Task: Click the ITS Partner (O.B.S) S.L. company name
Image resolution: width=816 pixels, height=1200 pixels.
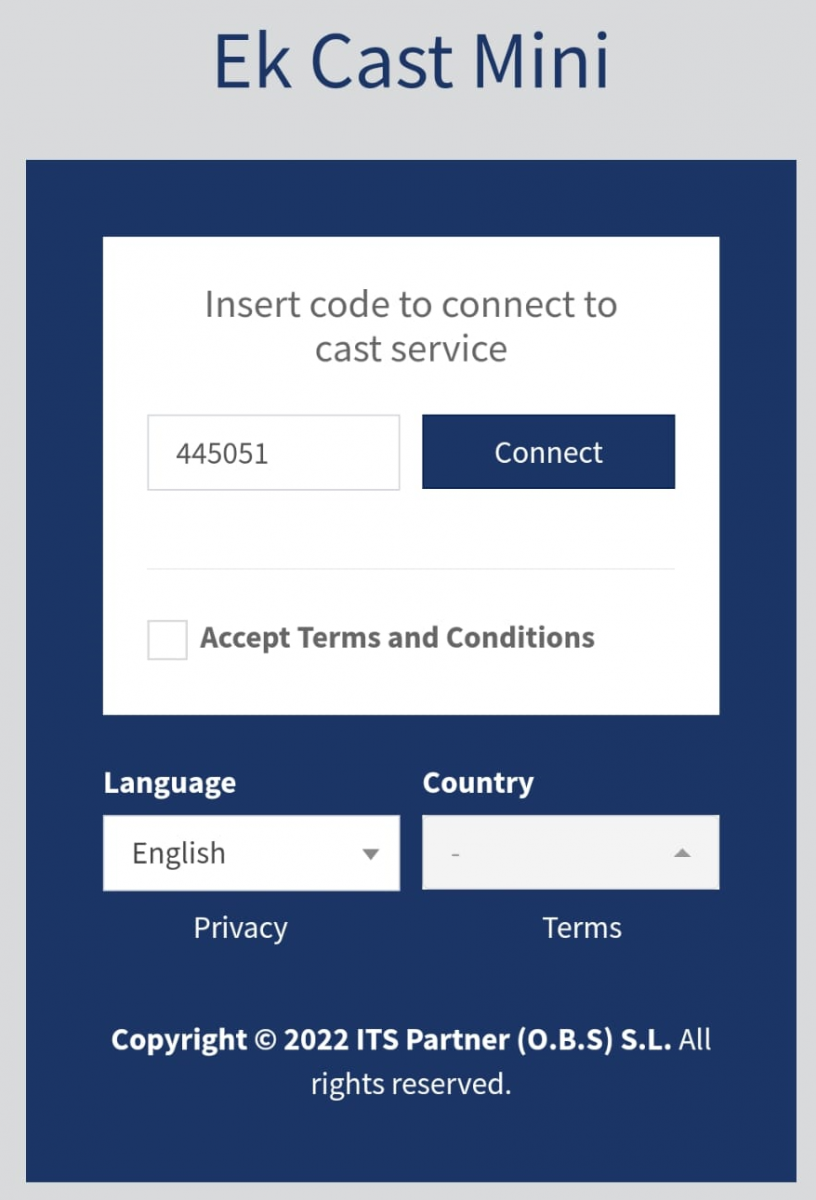Action: pyautogui.click(x=514, y=1040)
